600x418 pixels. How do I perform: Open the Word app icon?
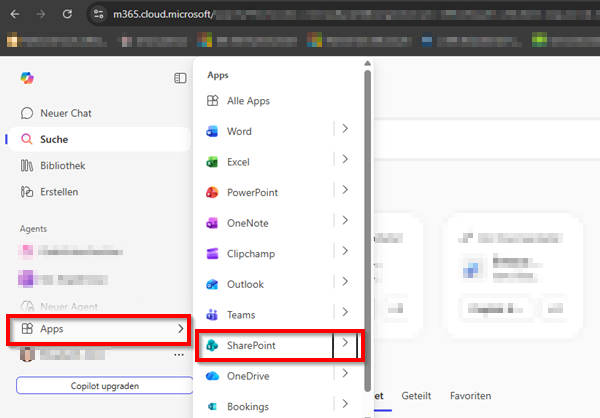212,131
